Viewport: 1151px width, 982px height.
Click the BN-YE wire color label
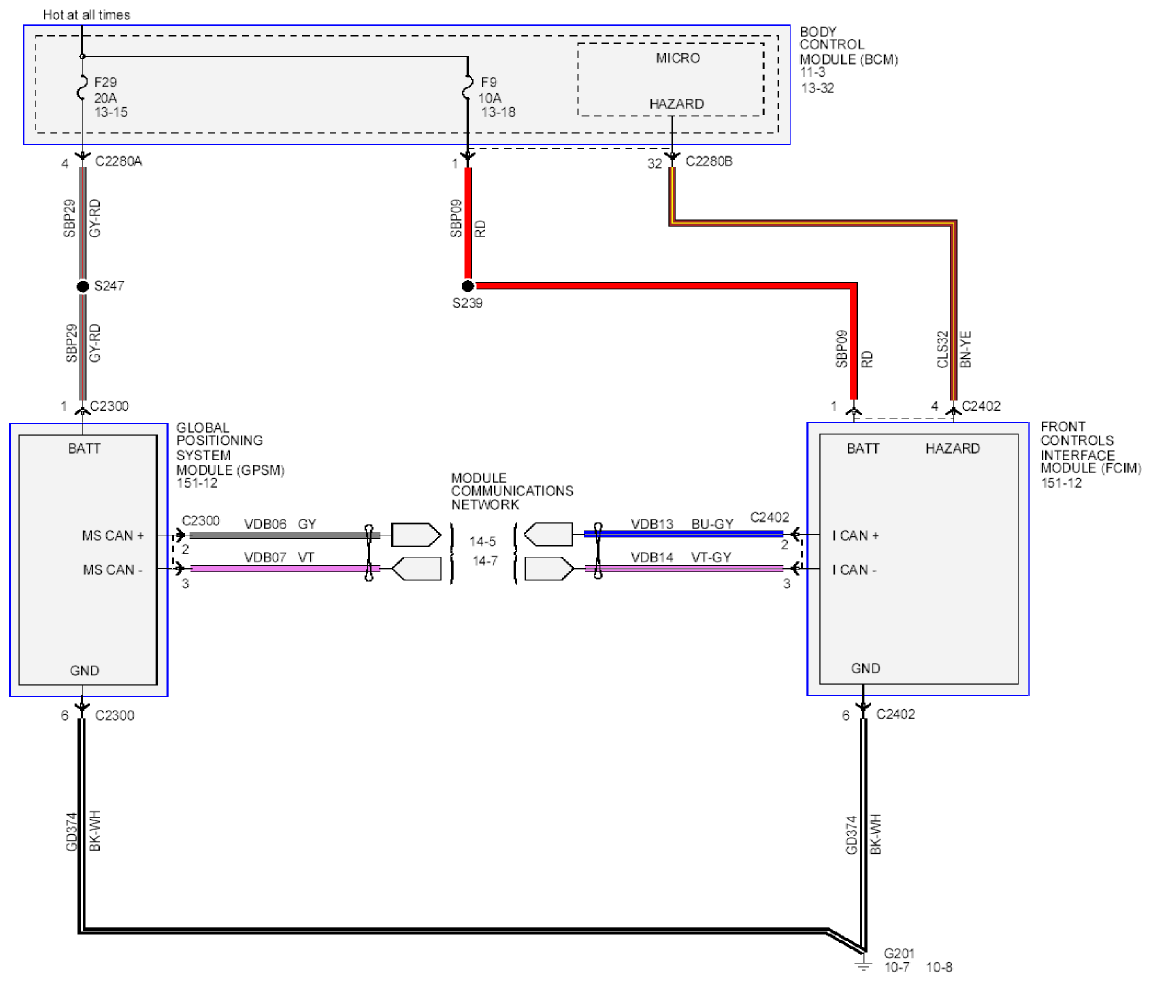pyautogui.click(x=965, y=349)
